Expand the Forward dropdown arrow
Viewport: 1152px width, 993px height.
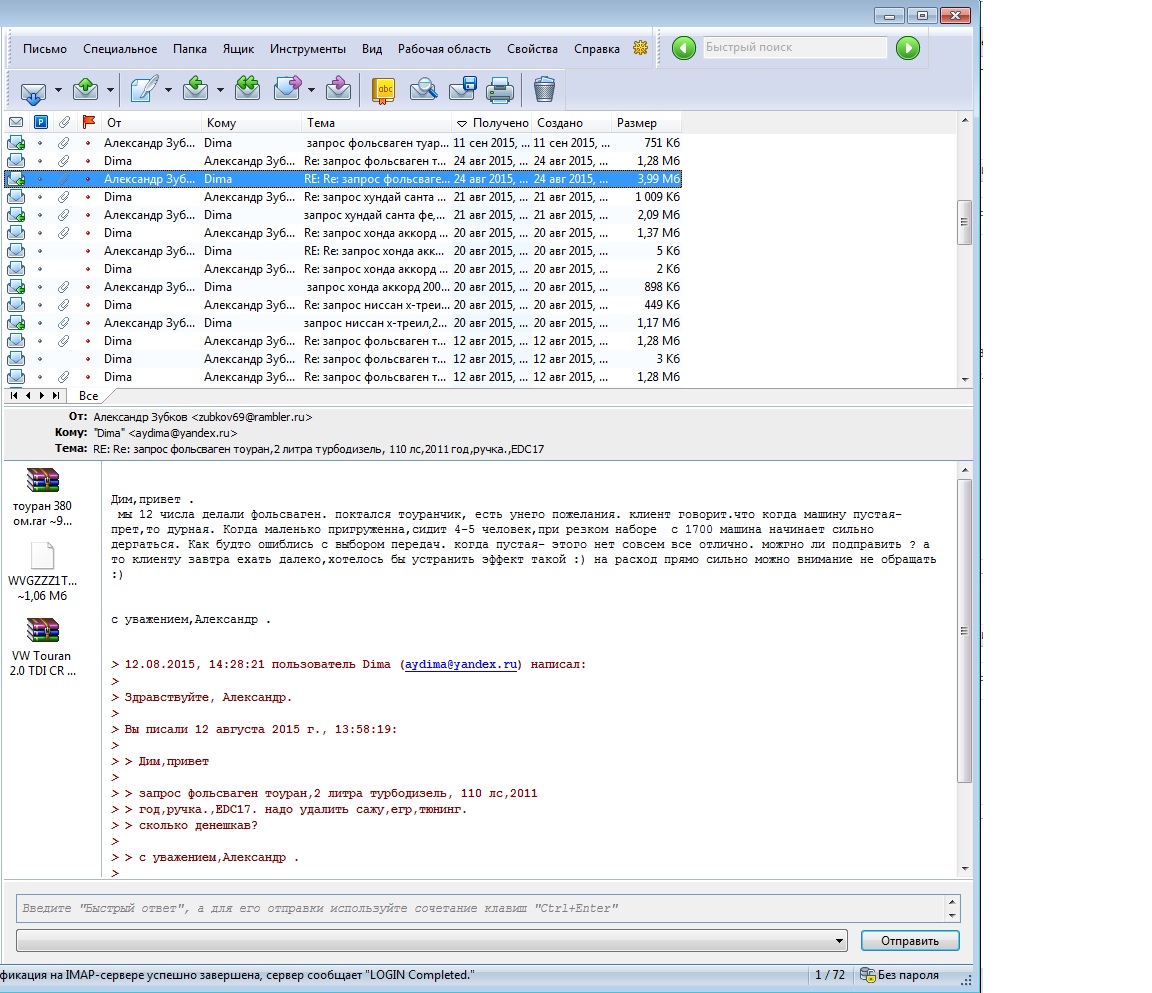[x=312, y=90]
